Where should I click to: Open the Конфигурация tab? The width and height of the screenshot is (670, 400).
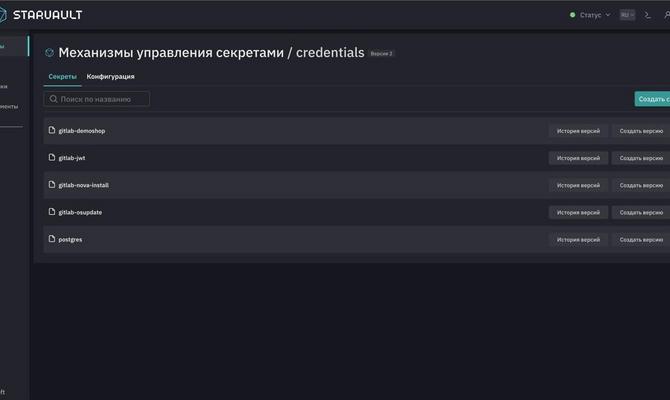[x=110, y=76]
